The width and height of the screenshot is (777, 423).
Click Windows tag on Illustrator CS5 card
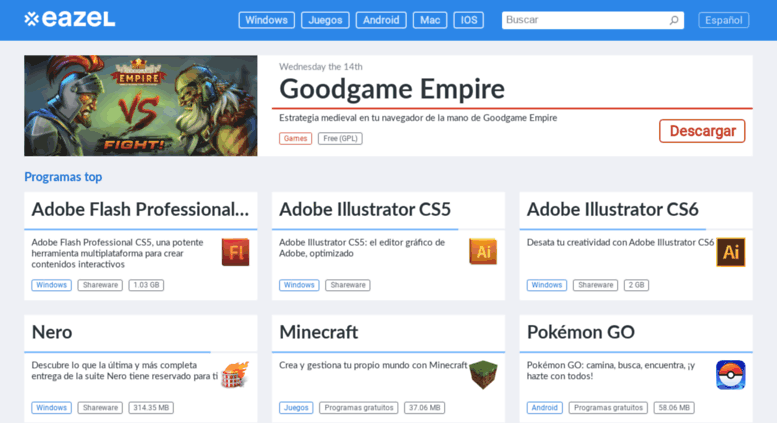coord(299,285)
